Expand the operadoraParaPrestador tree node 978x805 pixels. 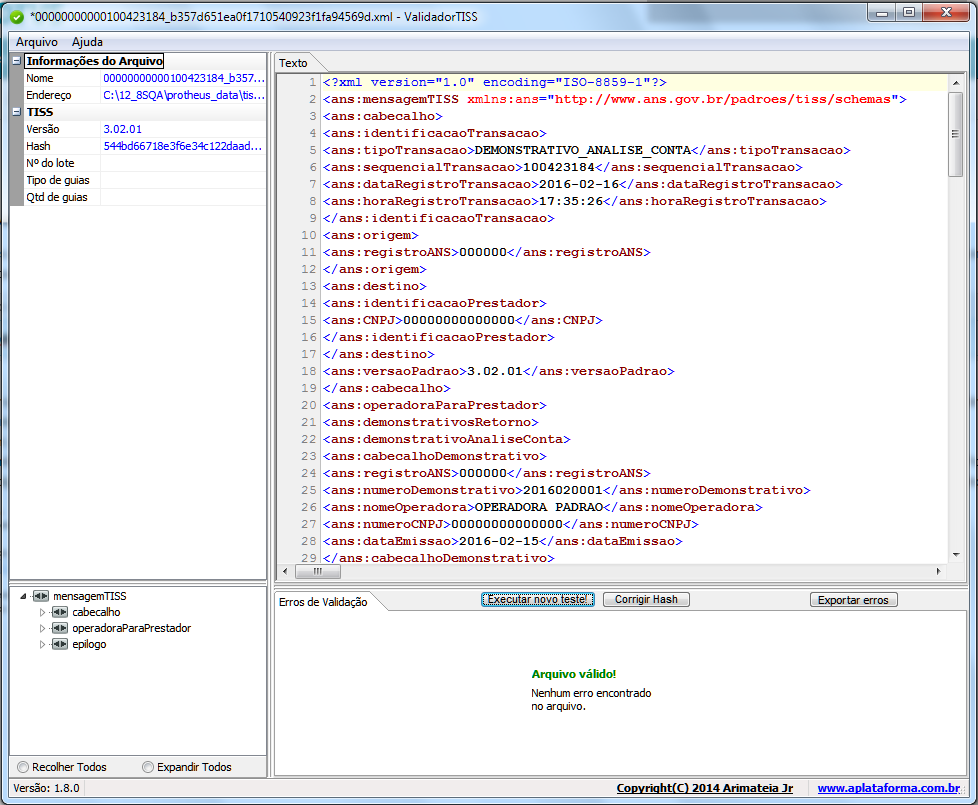[x=42, y=629]
